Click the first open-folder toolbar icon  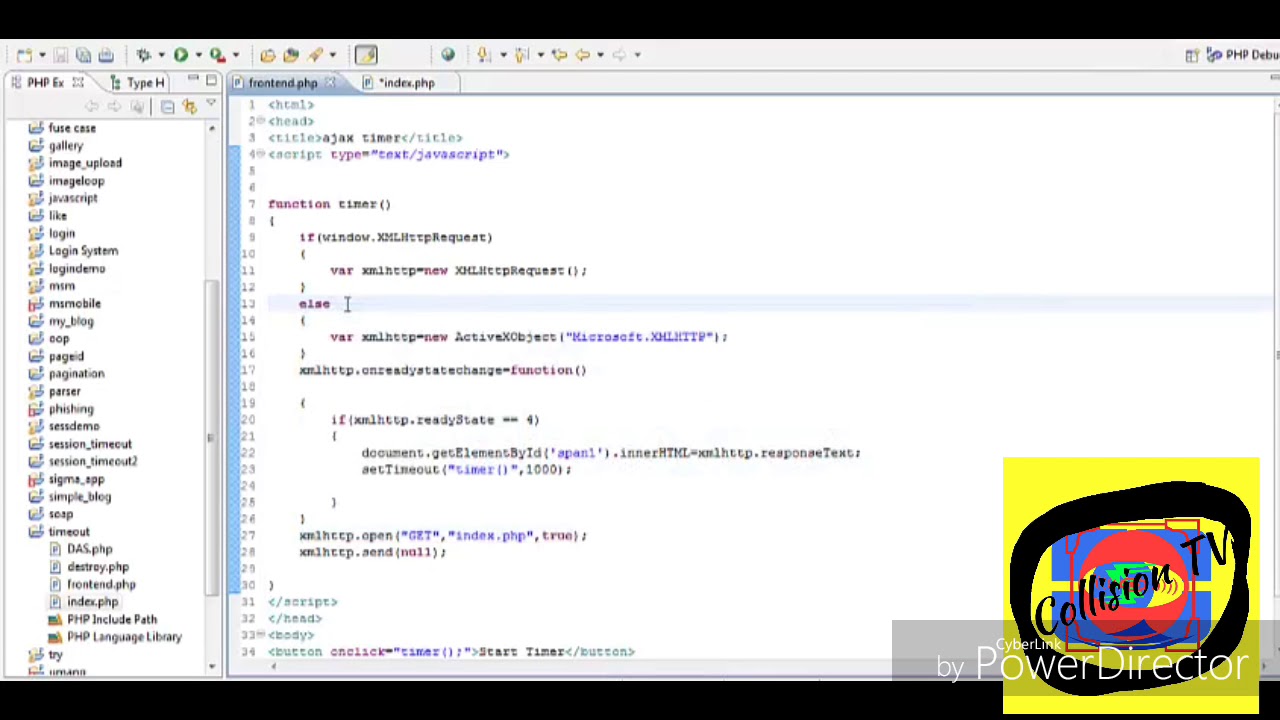pyautogui.click(x=268, y=55)
